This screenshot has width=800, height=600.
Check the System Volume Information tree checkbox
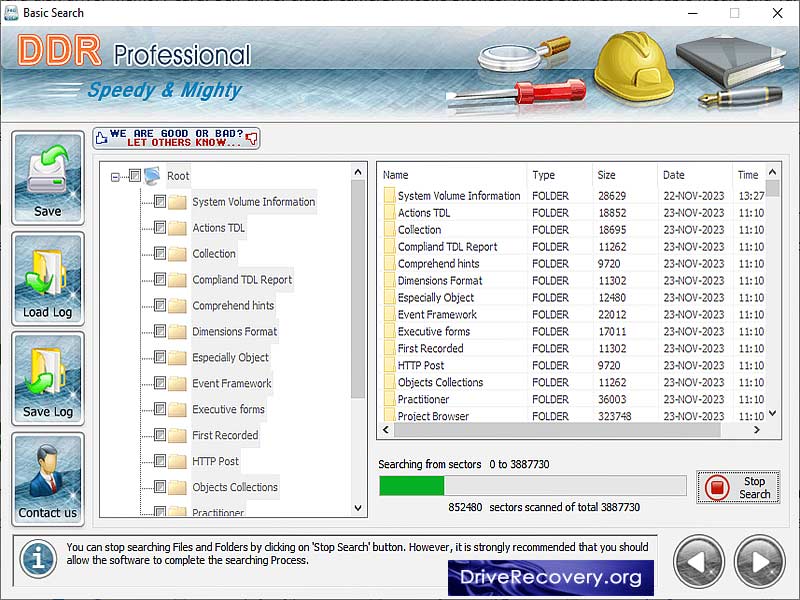point(160,202)
